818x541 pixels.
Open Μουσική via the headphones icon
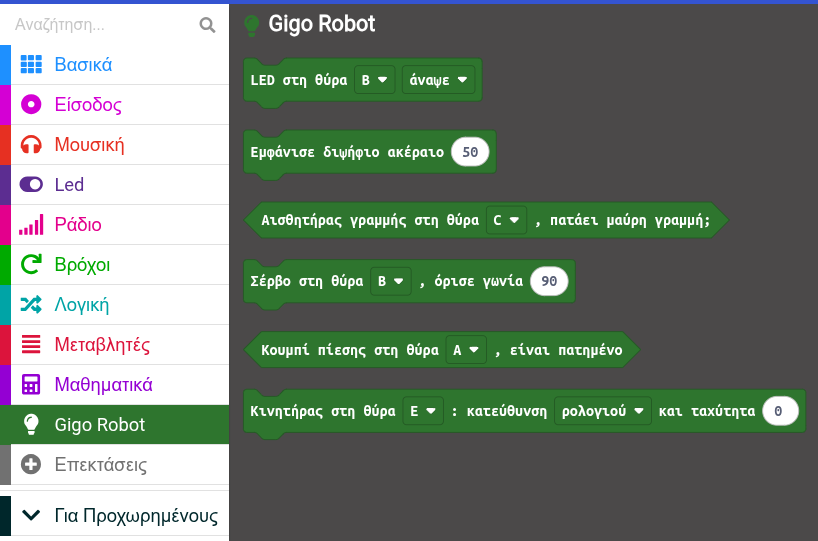coord(31,145)
